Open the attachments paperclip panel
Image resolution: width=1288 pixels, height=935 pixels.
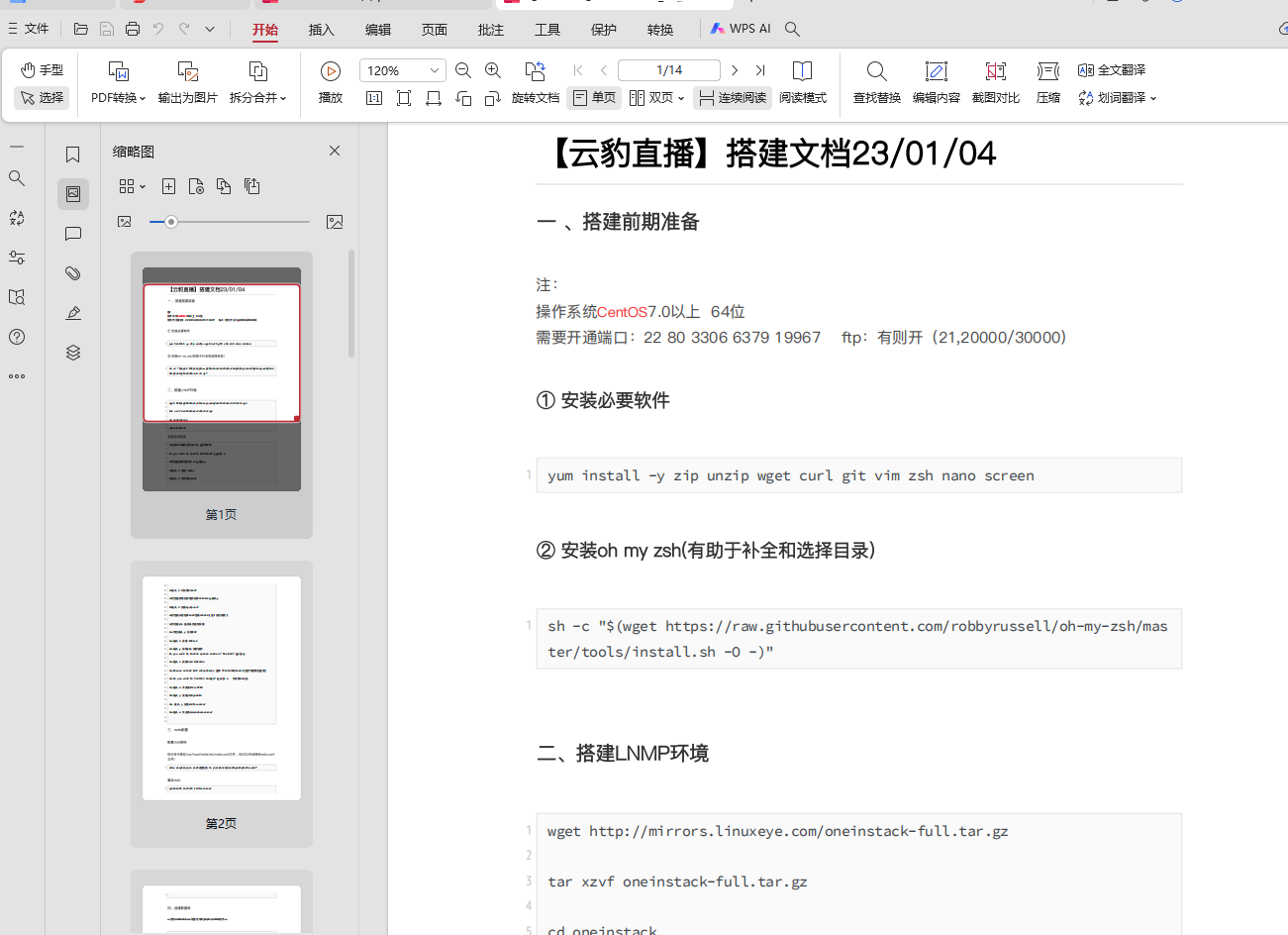tap(73, 273)
